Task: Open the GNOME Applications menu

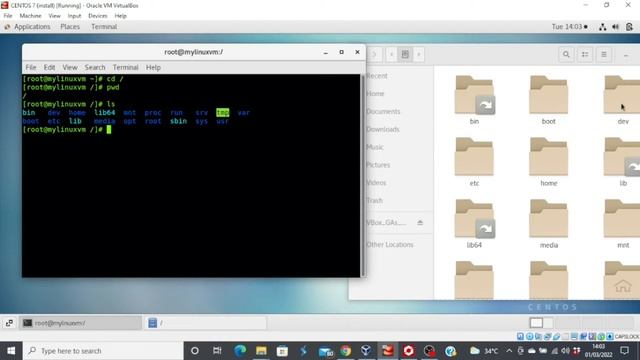Action: tap(27, 27)
